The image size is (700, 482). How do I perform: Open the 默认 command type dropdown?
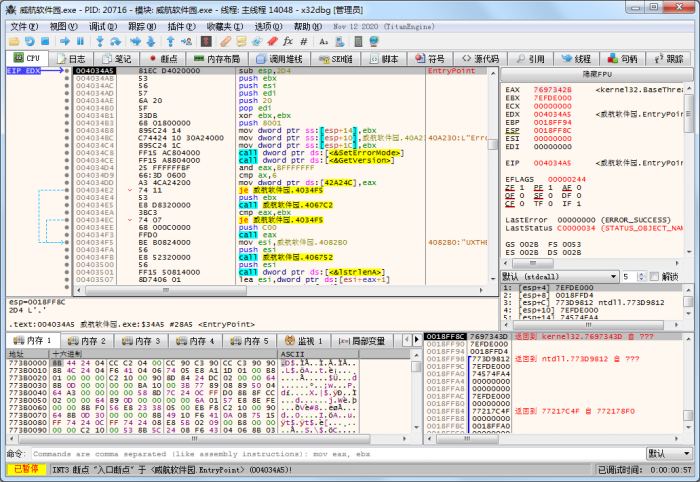[670, 454]
